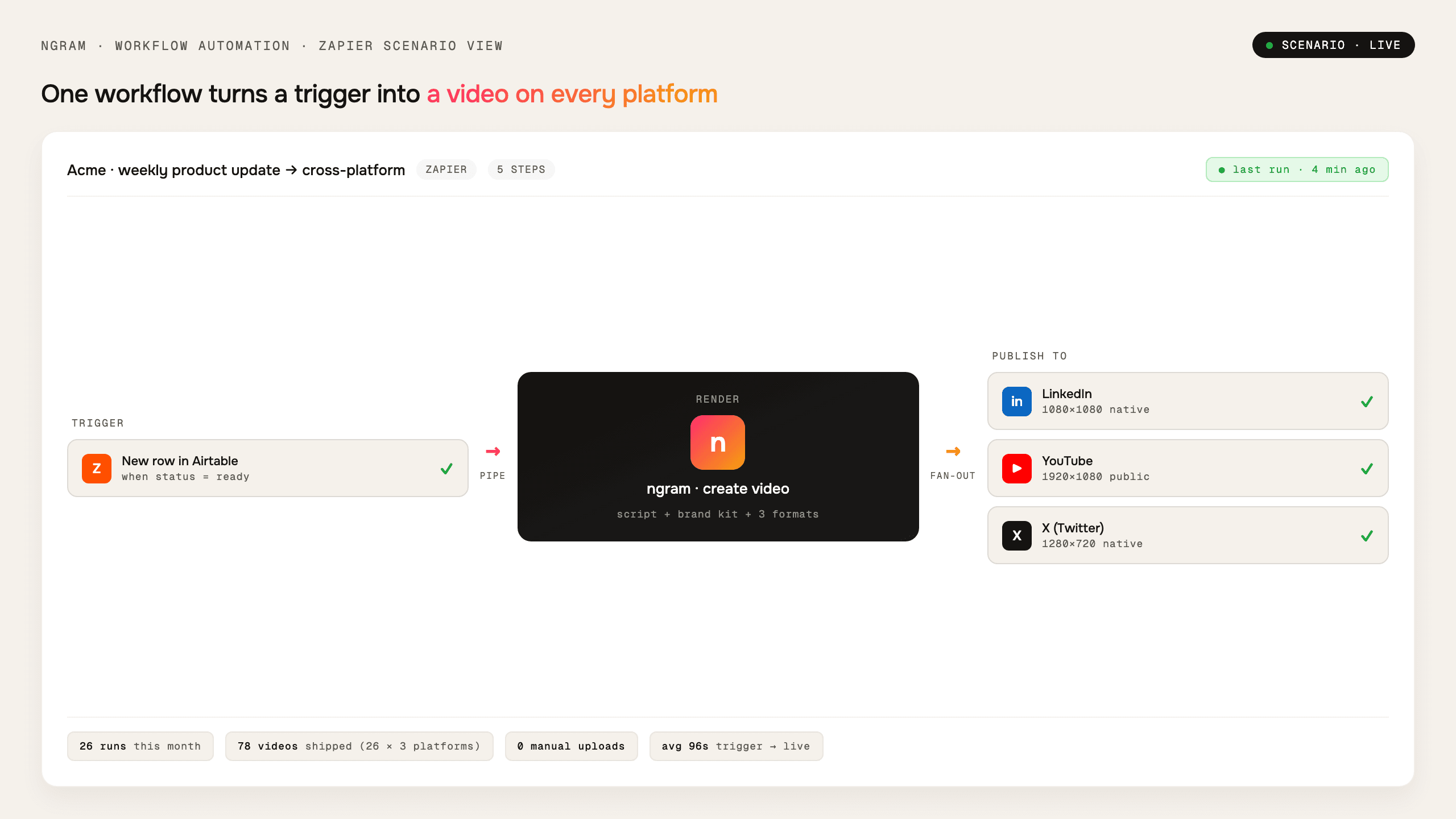Click the PUBLISH TO section label

click(x=1029, y=356)
